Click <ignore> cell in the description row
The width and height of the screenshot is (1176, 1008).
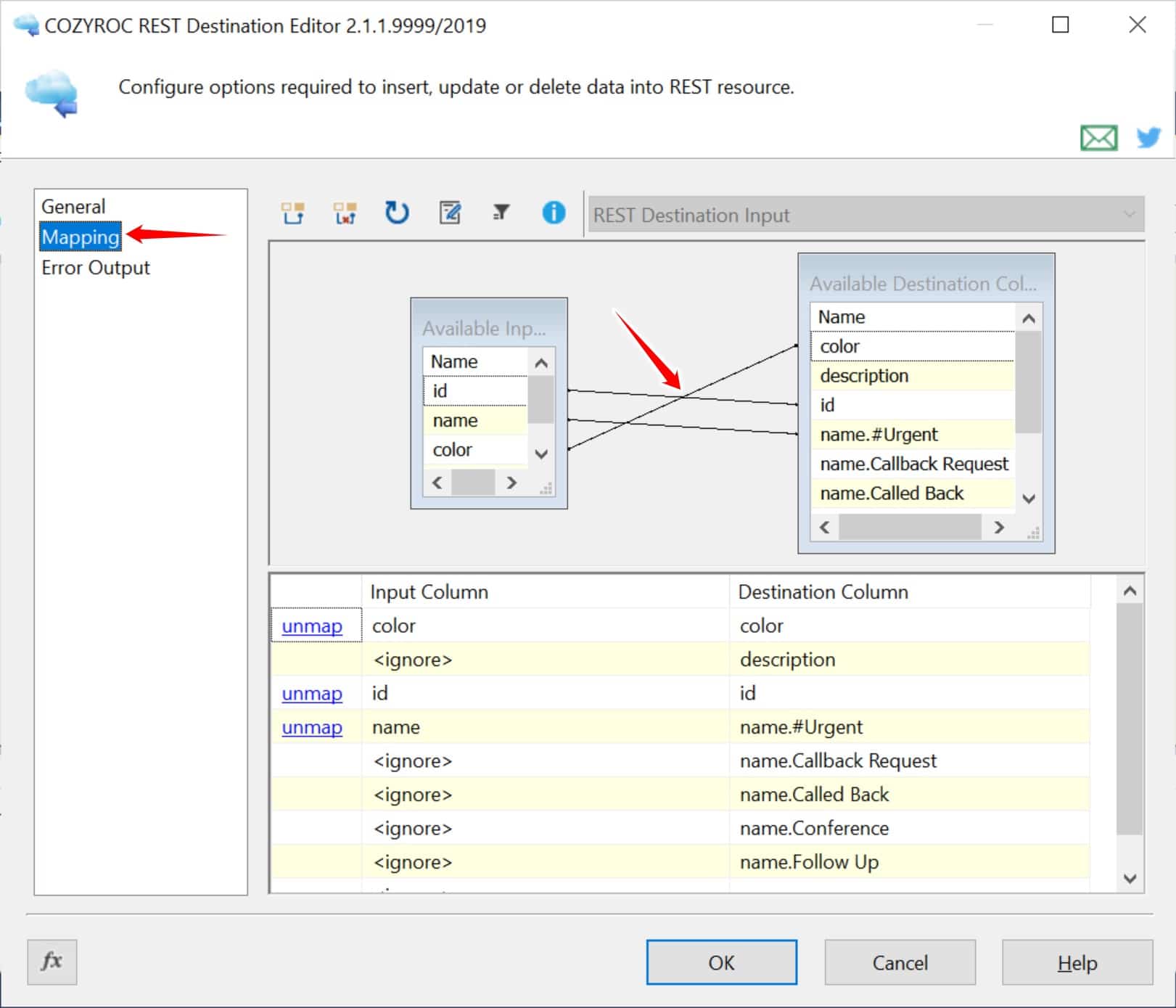546,660
